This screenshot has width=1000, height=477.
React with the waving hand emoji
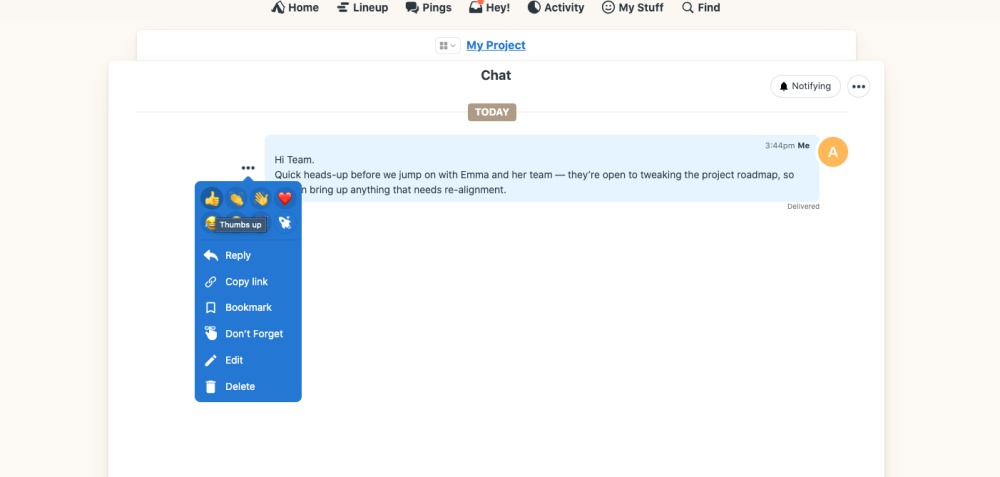pyautogui.click(x=260, y=199)
